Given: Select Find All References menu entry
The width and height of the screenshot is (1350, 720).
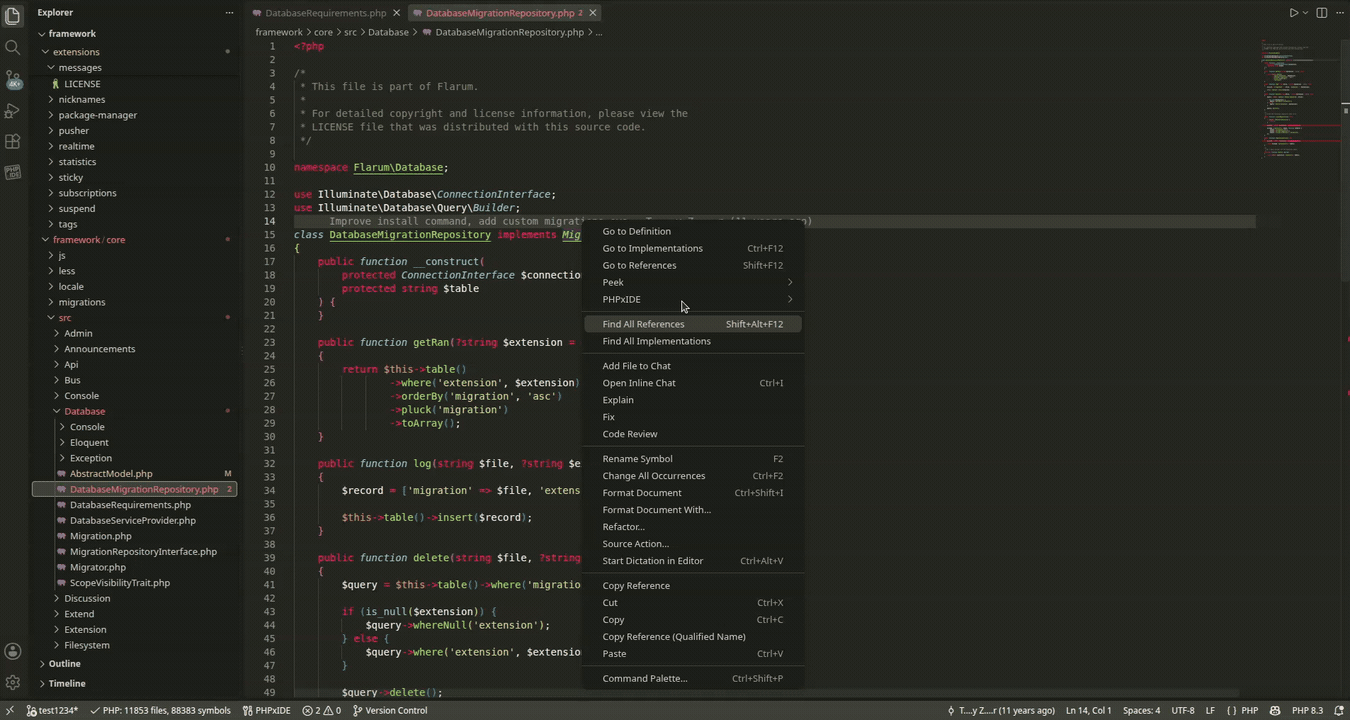Looking at the screenshot, I should point(692,324).
